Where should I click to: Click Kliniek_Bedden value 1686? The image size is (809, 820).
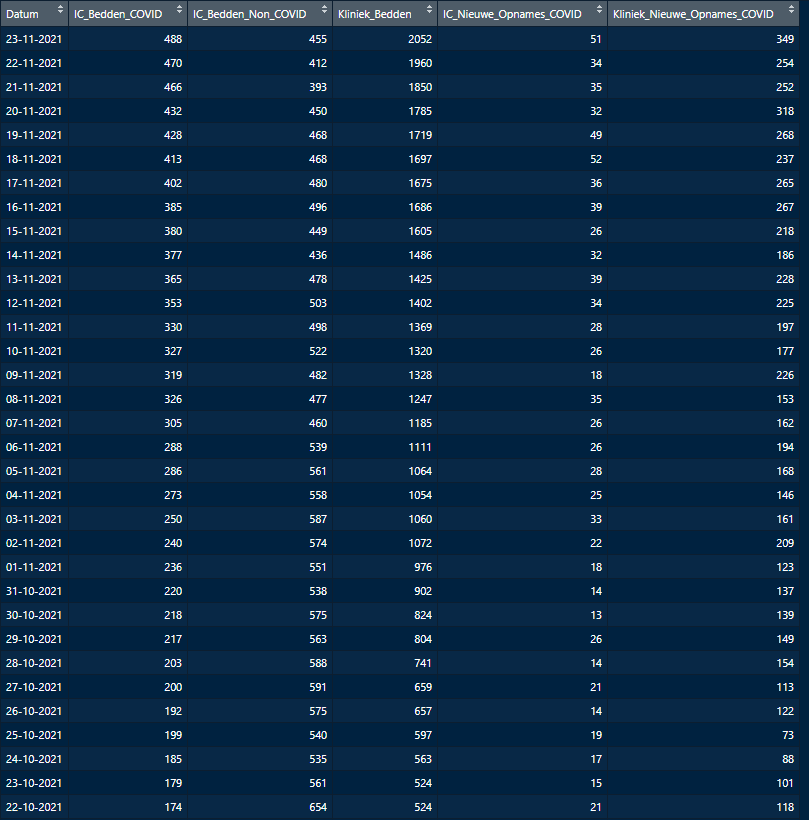click(x=420, y=208)
